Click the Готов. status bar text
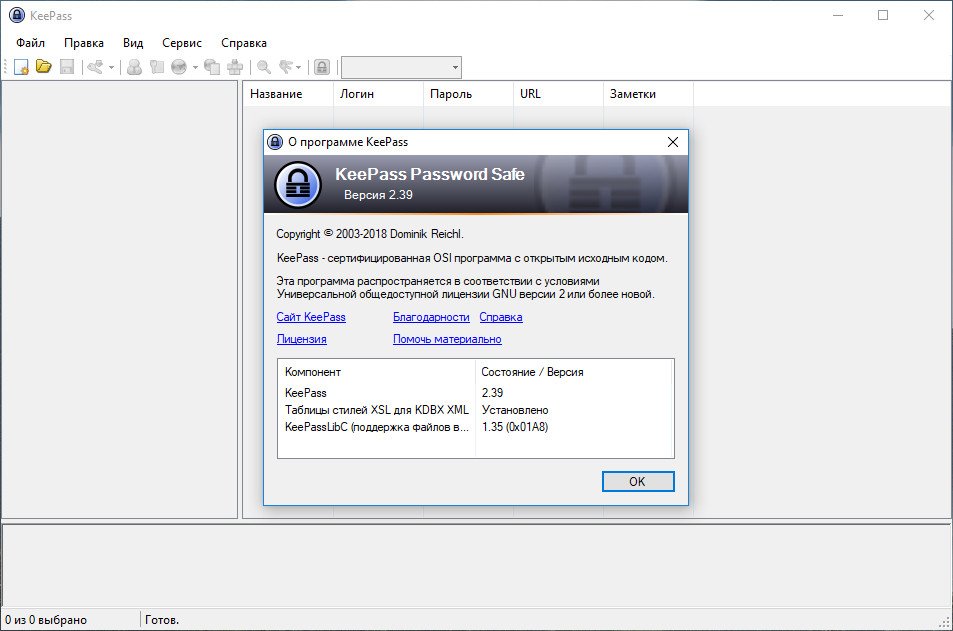The width and height of the screenshot is (953, 631). pyautogui.click(x=162, y=620)
